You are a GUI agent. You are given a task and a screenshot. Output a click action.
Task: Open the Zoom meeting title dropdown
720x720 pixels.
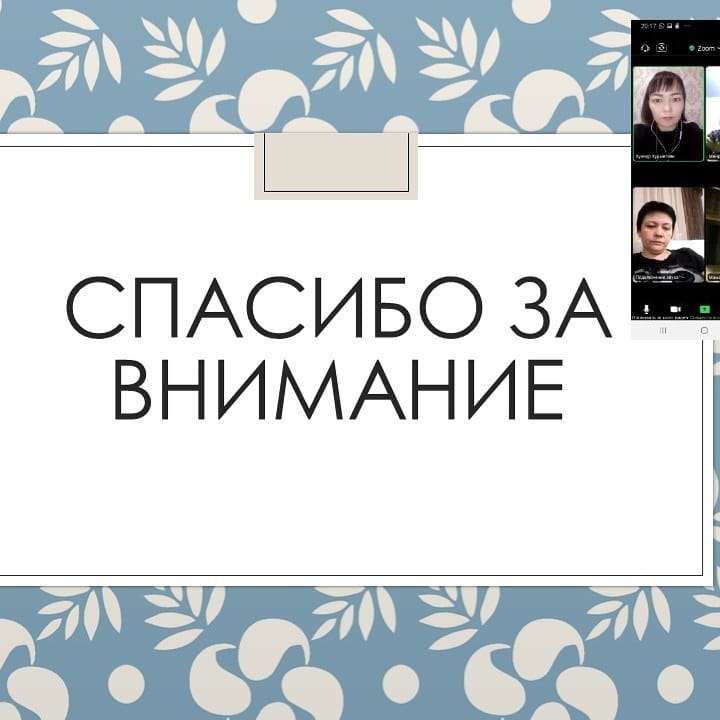pyautogui.click(x=708, y=48)
